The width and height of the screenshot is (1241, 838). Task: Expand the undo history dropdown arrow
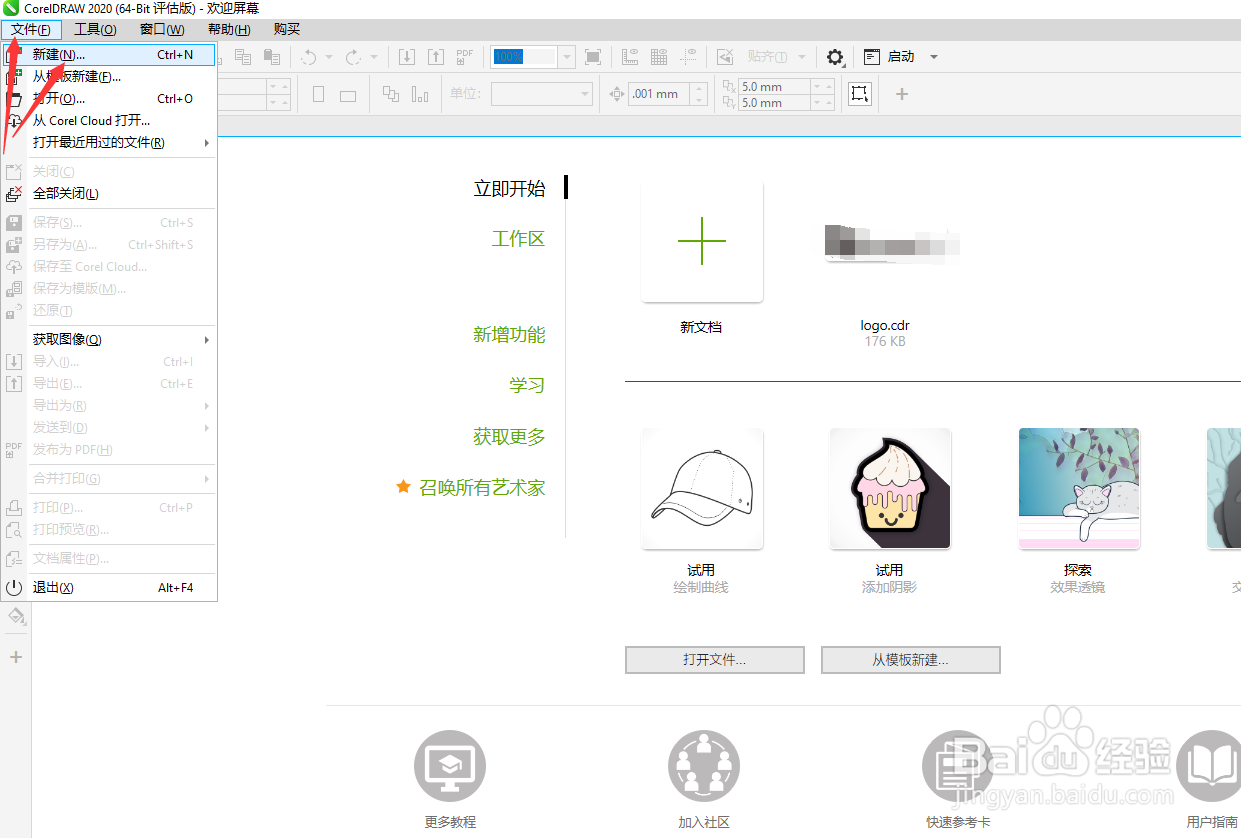point(329,57)
